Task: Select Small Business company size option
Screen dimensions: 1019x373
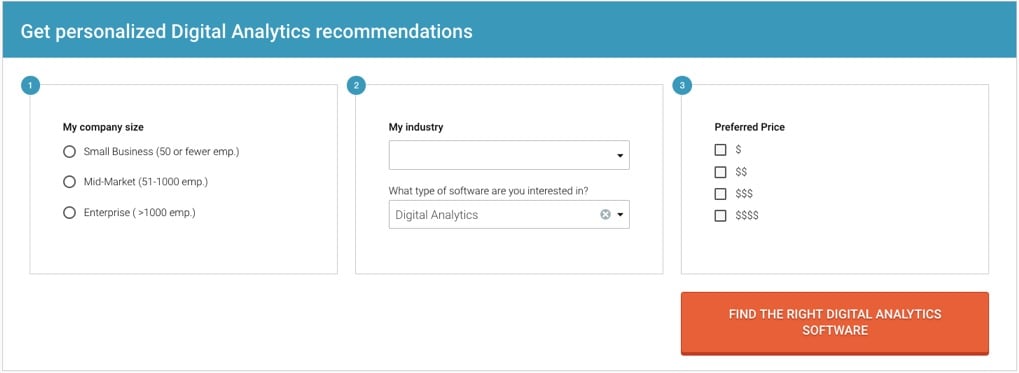Action: 70,151
